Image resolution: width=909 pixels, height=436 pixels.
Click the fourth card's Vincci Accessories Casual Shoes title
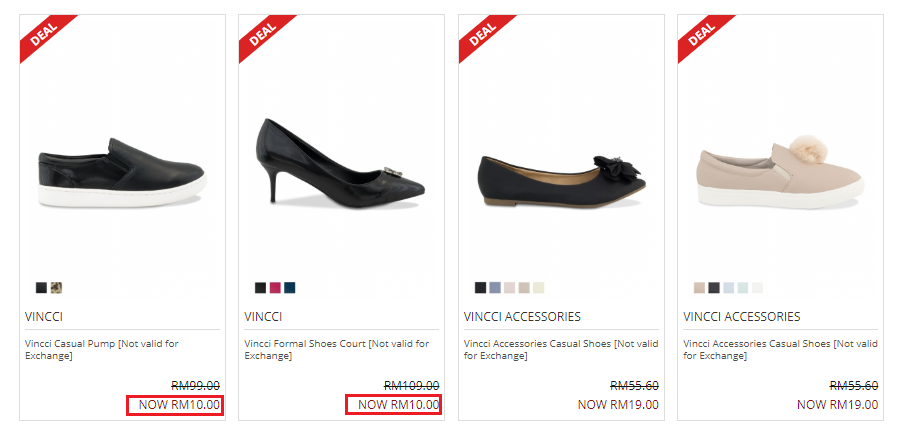tap(780, 349)
